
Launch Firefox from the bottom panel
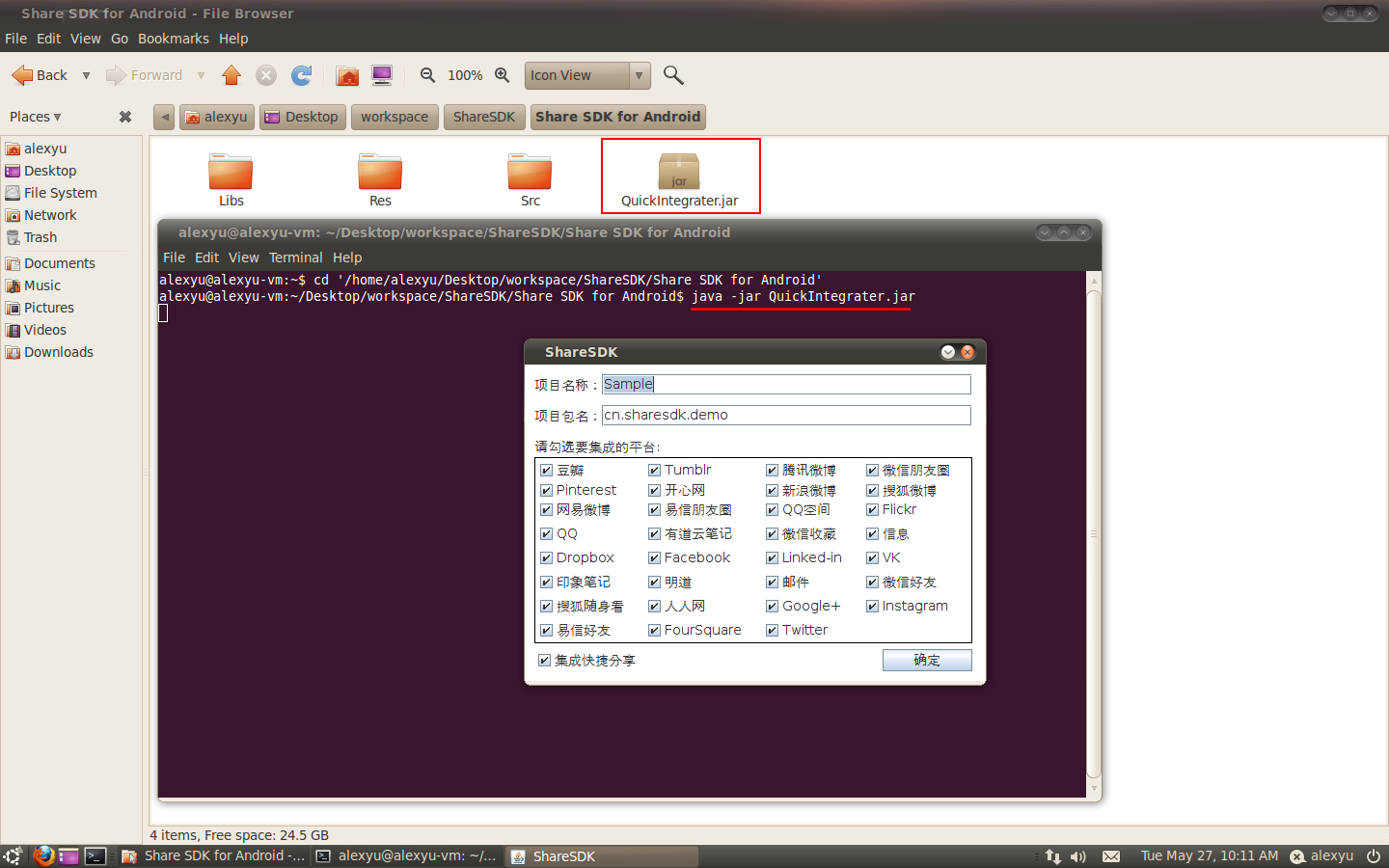coord(43,855)
